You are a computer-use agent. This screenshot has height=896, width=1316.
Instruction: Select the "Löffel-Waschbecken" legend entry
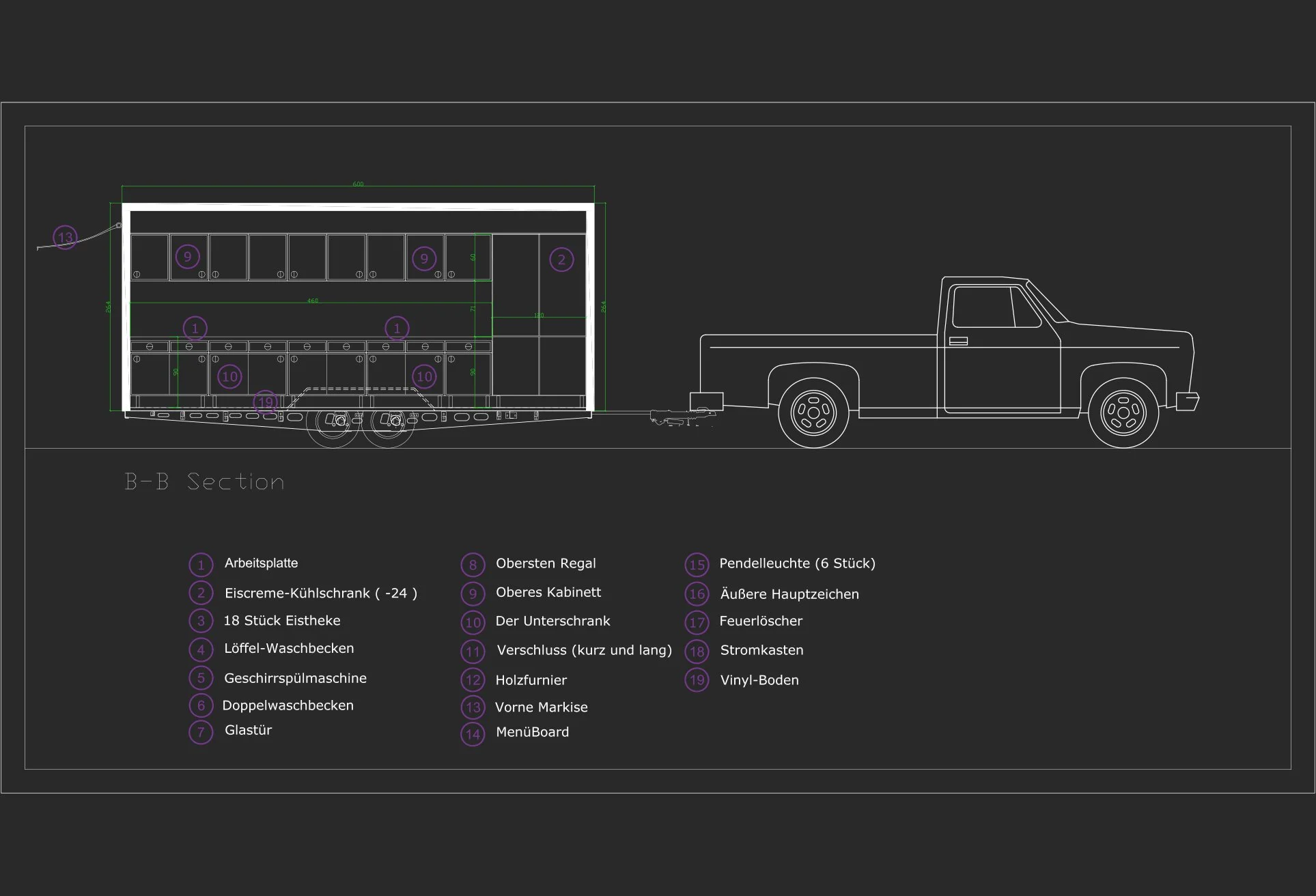289,648
